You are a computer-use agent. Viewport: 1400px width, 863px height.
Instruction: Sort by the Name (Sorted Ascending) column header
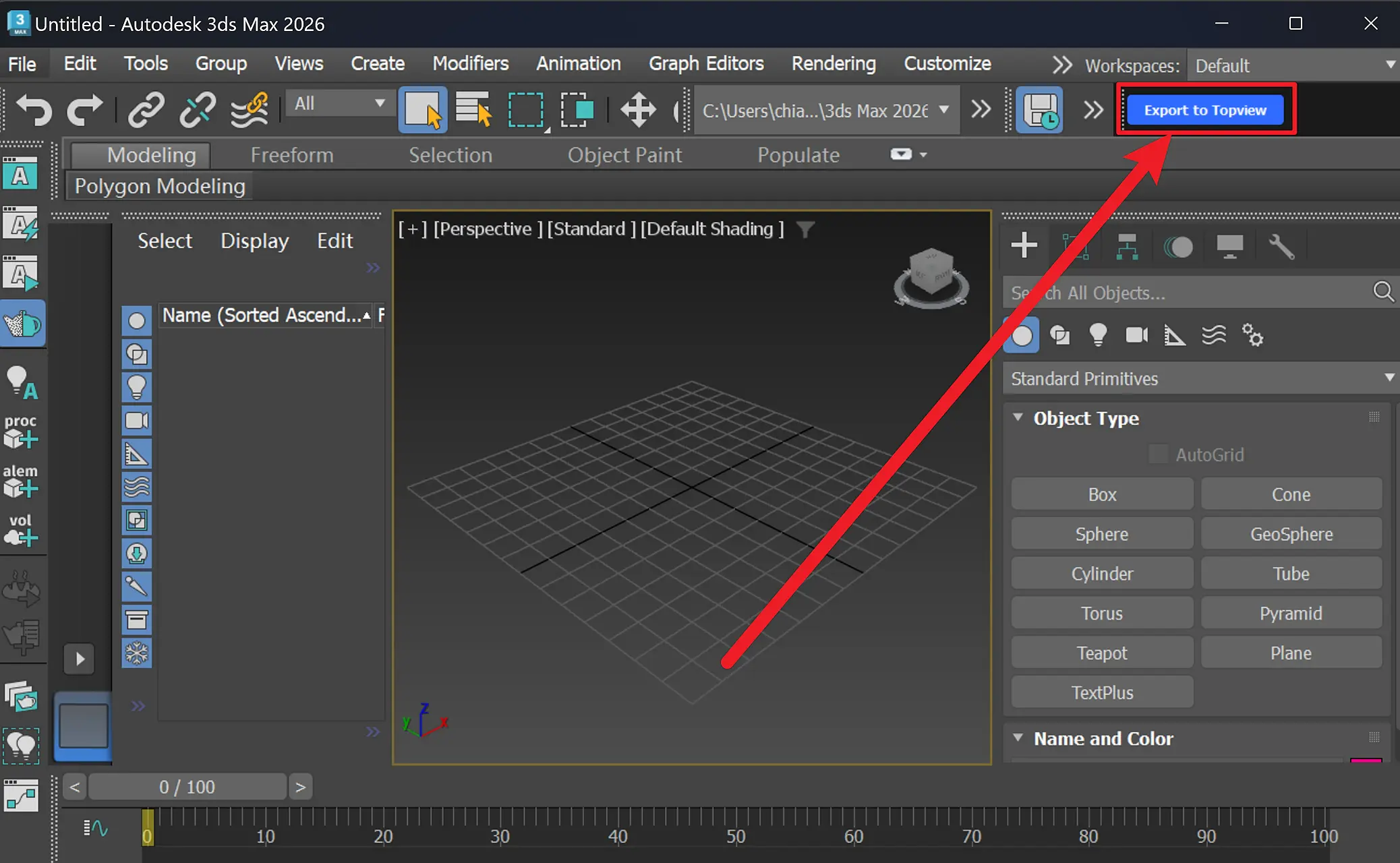266,315
